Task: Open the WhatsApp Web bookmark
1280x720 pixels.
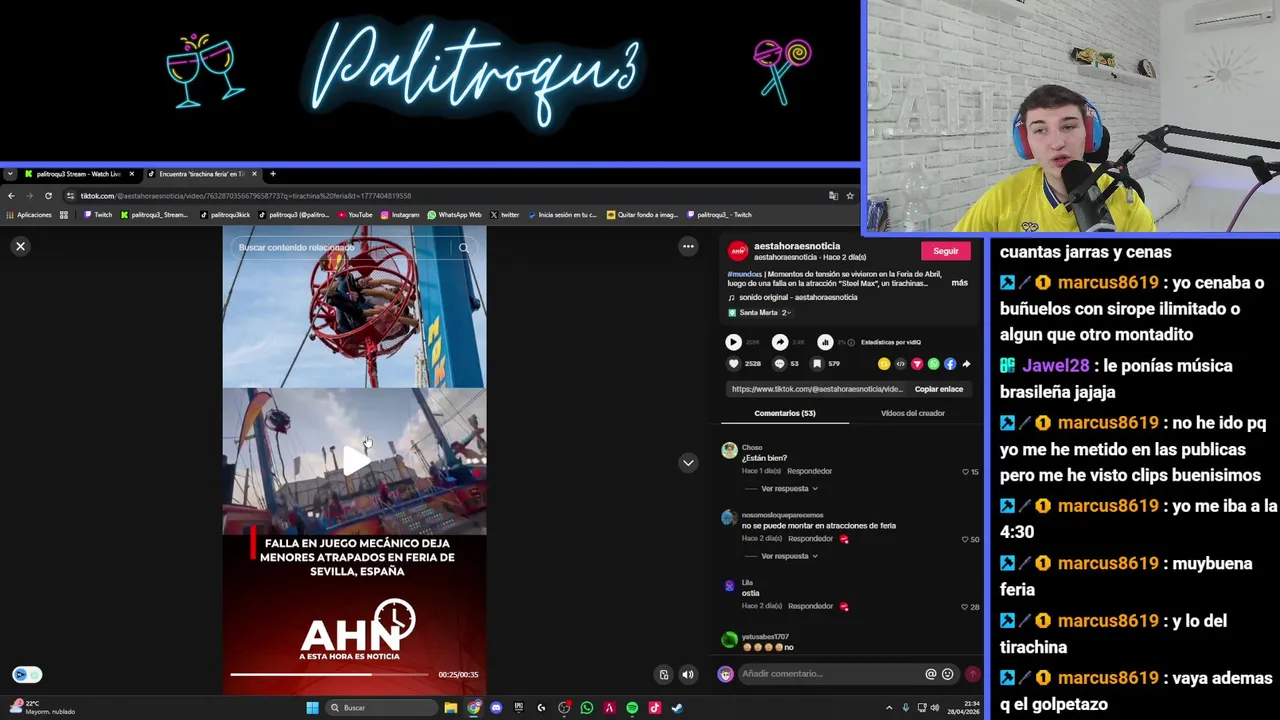Action: tap(454, 215)
